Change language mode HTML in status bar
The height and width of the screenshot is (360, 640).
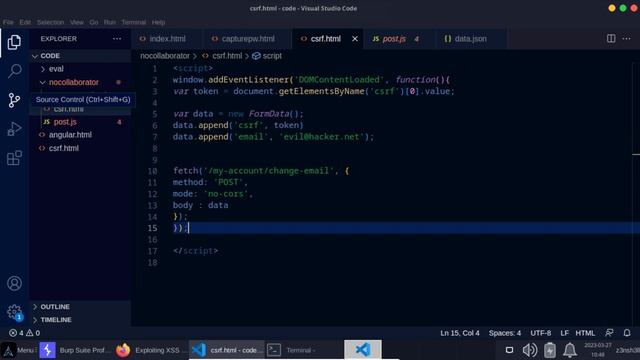point(585,333)
